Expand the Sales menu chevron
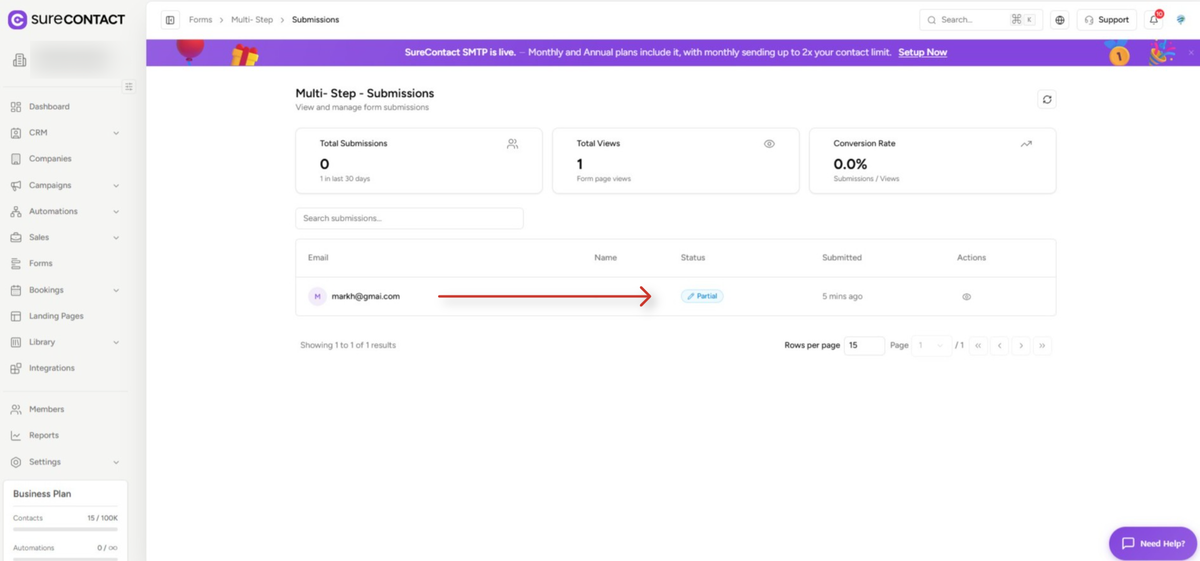The image size is (1200, 561). [116, 238]
